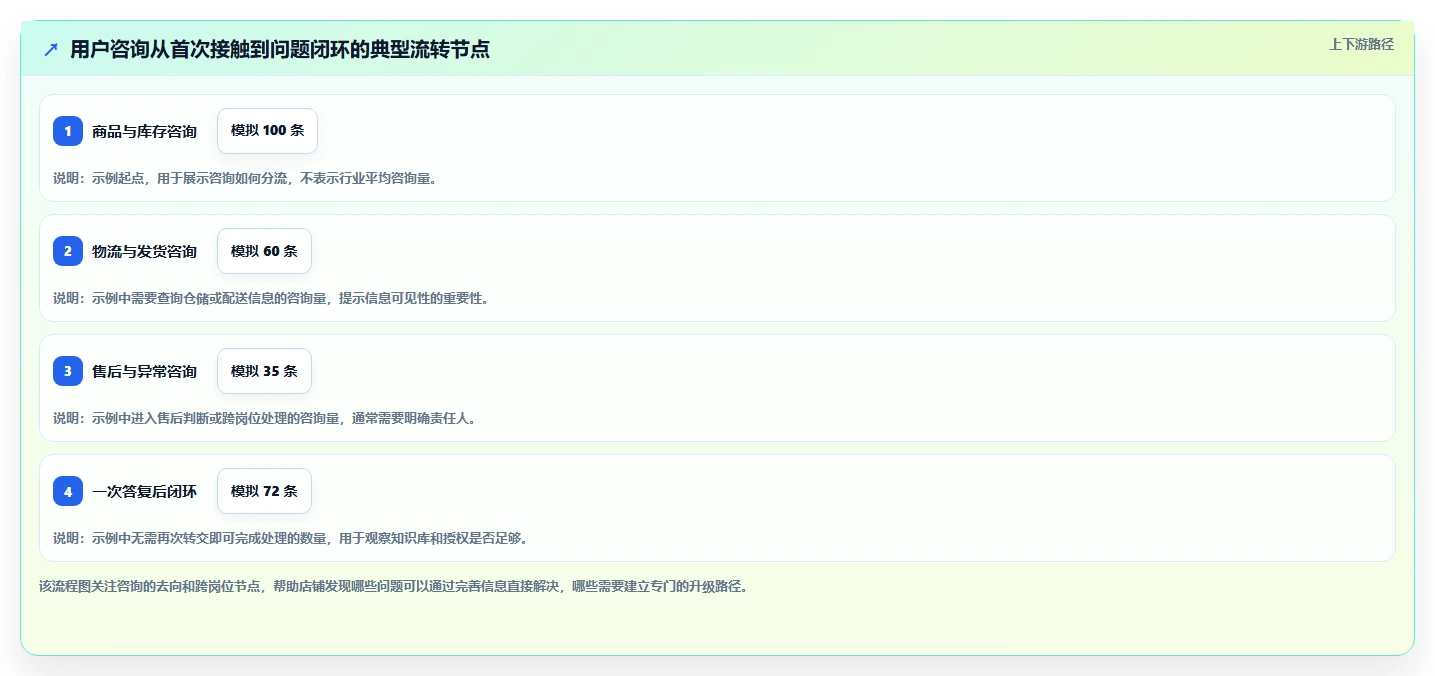
Task: Click the arrow icon beside the flow title
Action: coord(51,50)
